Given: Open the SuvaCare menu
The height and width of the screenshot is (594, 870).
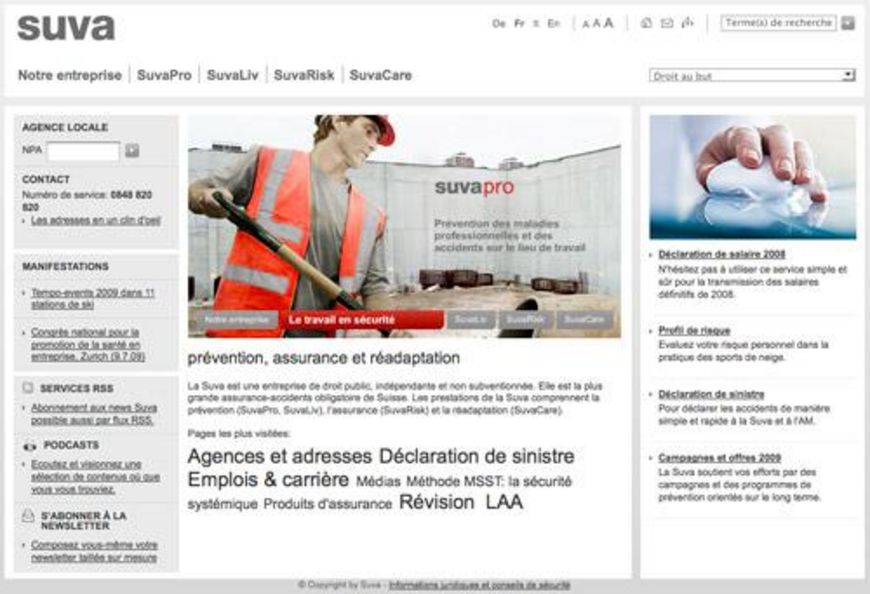Looking at the screenshot, I should click(381, 75).
